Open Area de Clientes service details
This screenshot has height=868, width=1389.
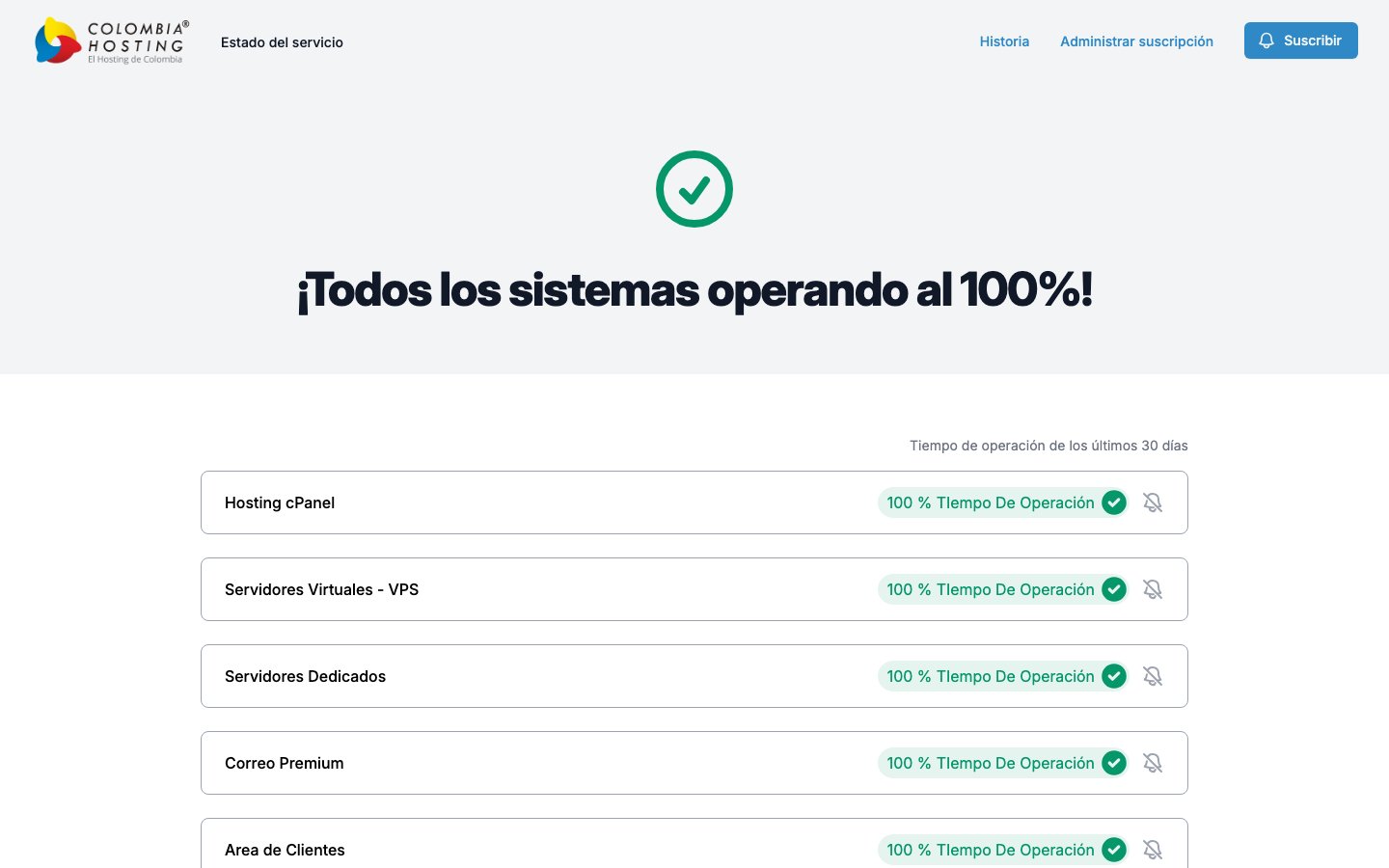285,850
